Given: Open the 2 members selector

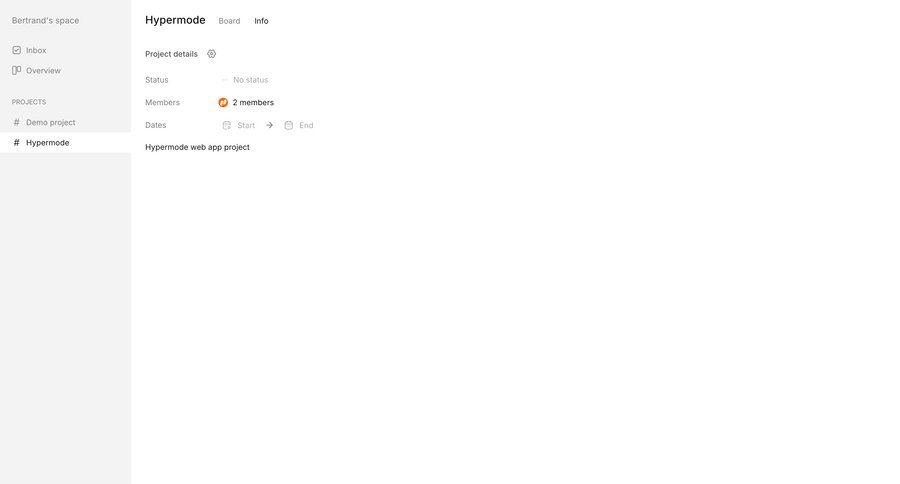Looking at the screenshot, I should click(x=246, y=103).
